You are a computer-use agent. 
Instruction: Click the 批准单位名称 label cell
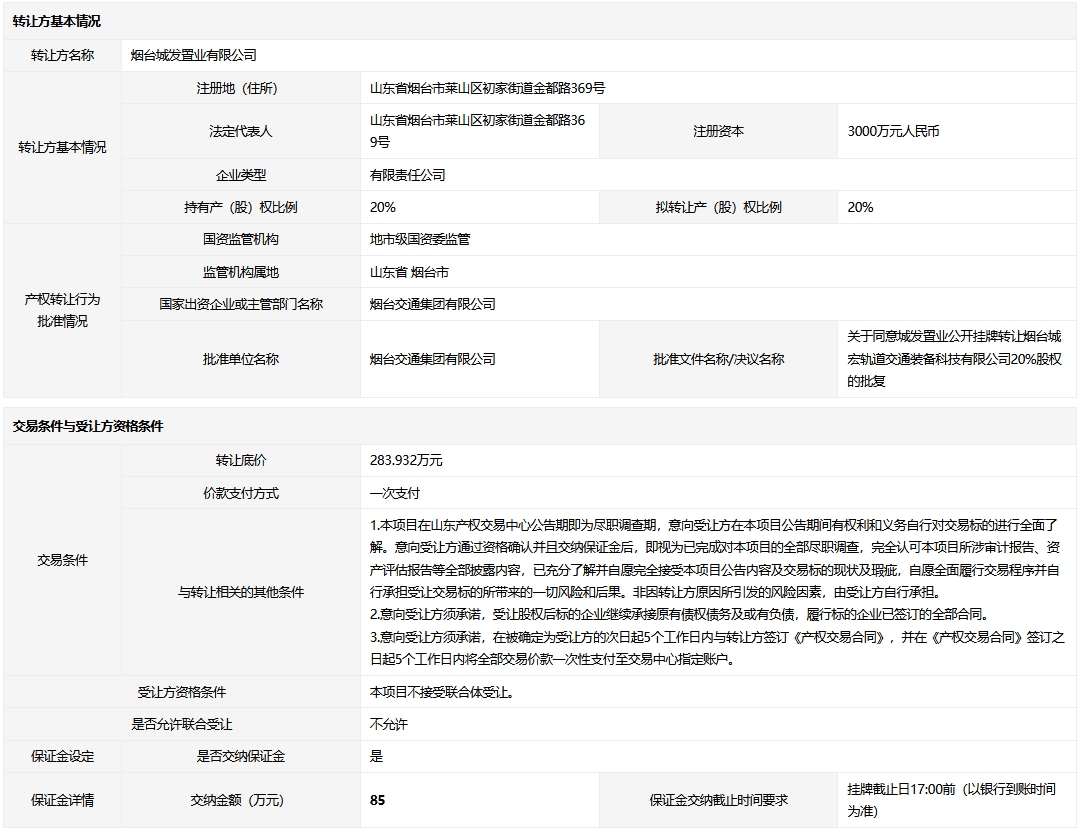coord(241,359)
